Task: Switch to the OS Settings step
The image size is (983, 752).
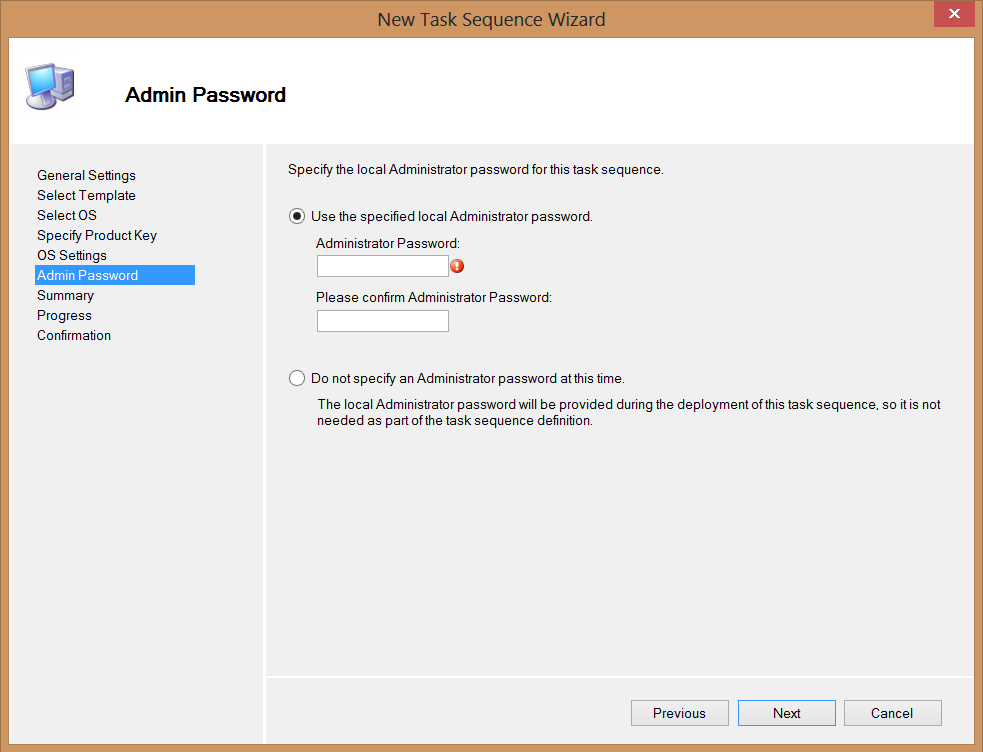Action: coord(72,255)
